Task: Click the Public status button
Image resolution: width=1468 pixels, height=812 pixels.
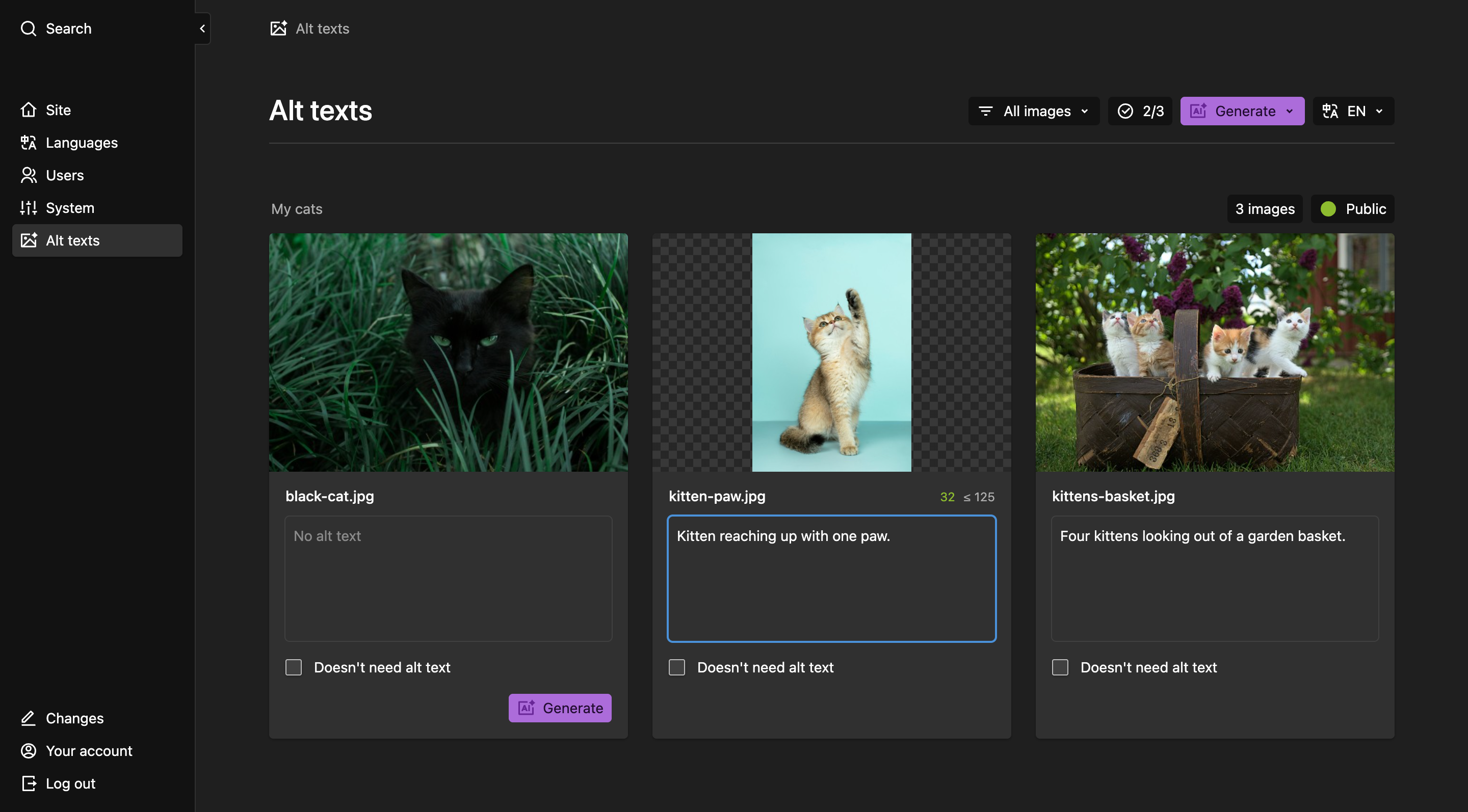Action: pyautogui.click(x=1353, y=209)
